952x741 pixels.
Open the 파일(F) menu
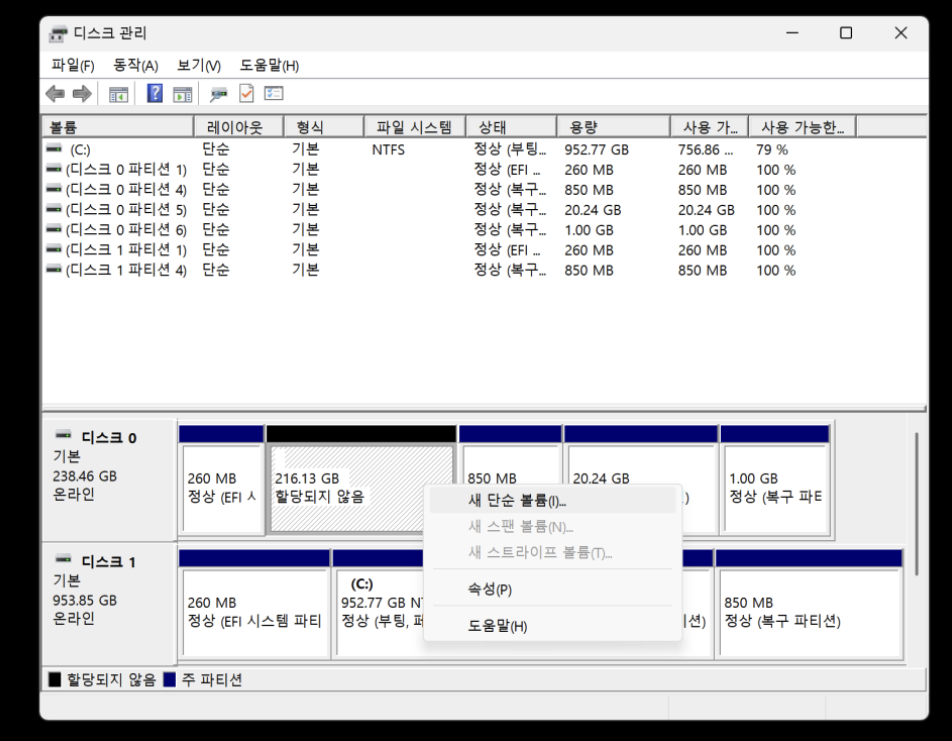pyautogui.click(x=72, y=65)
